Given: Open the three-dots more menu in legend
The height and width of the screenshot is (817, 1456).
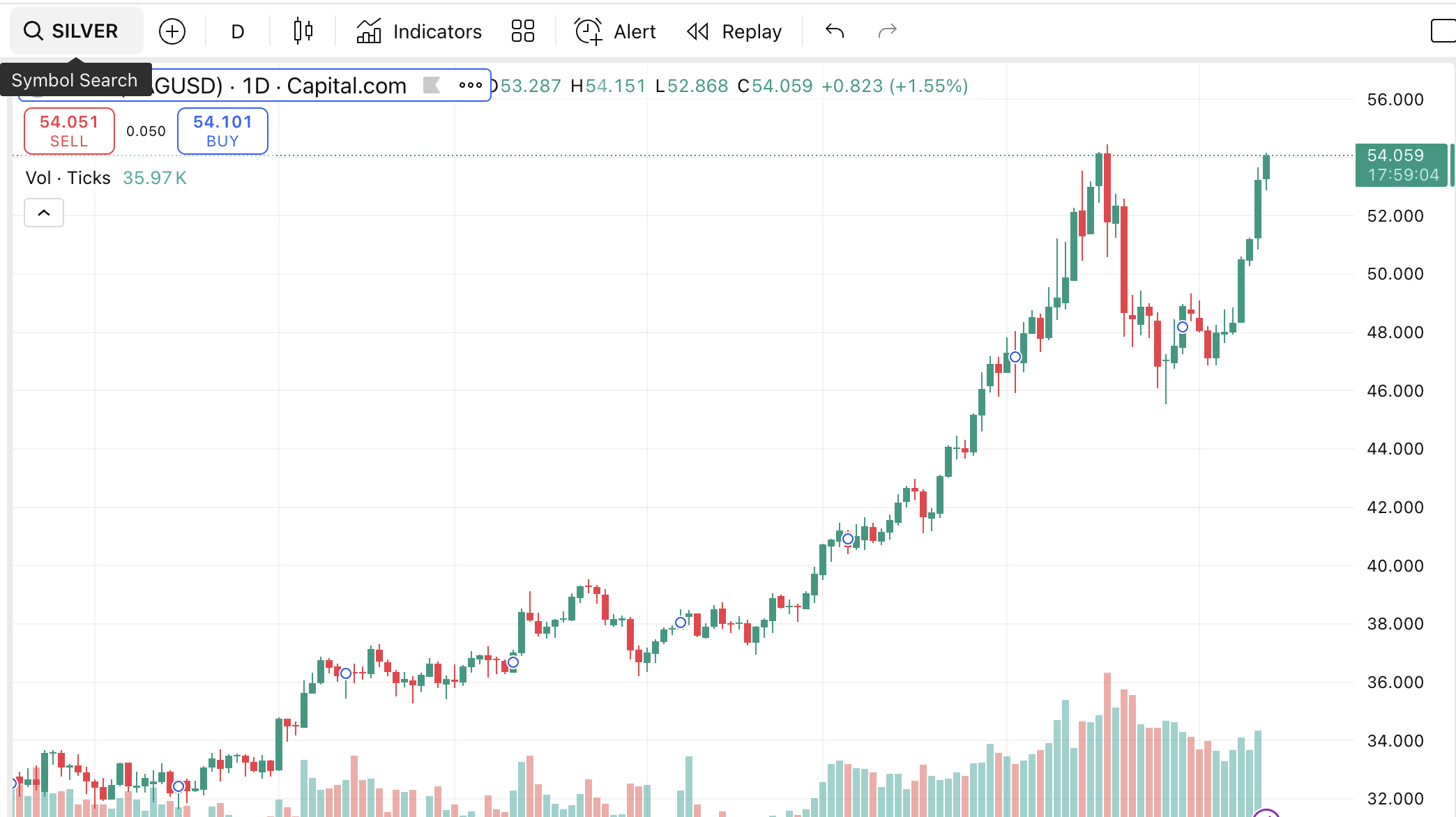Looking at the screenshot, I should click(470, 85).
